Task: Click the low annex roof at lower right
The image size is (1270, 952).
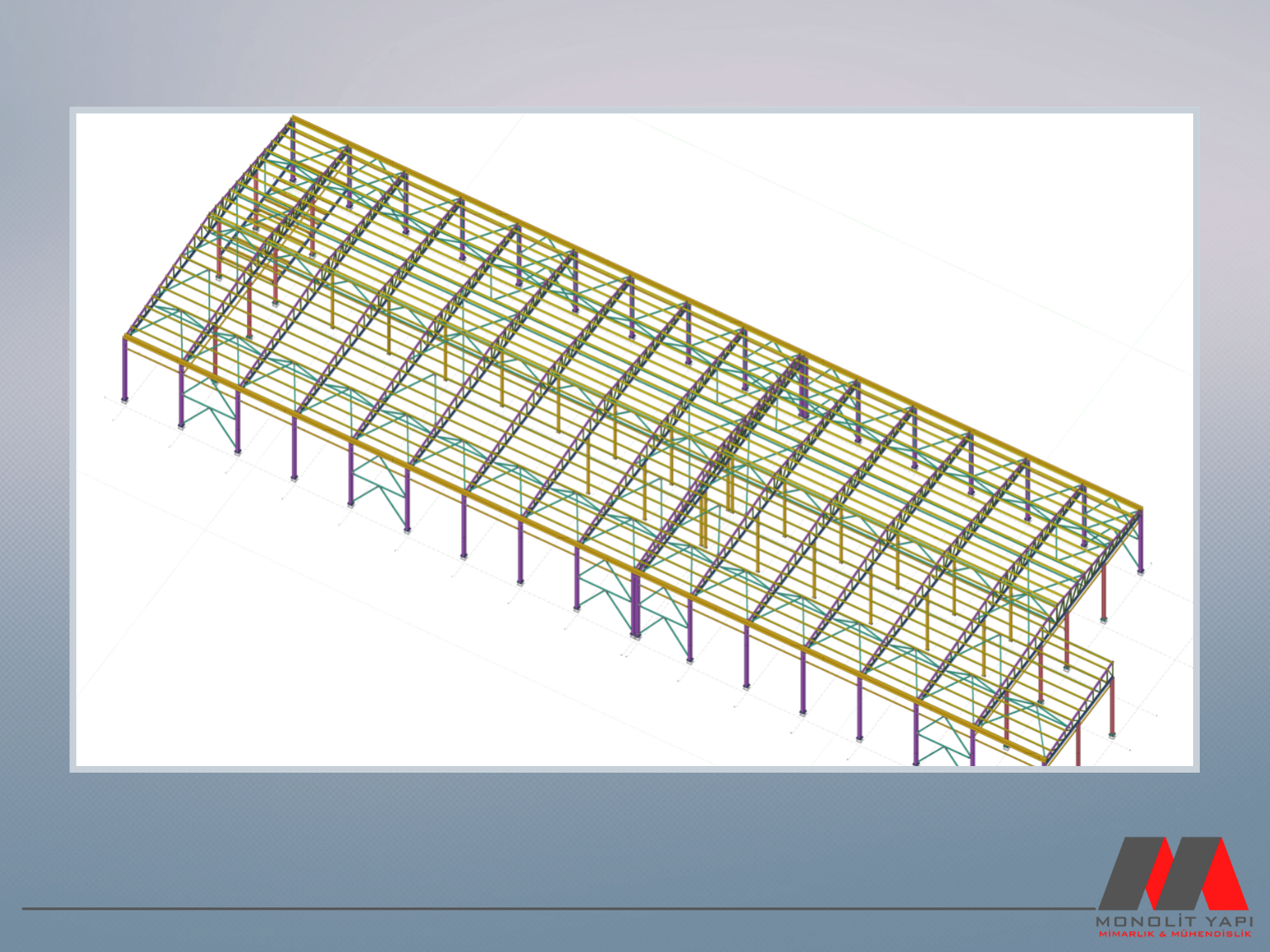Action: [1050, 694]
